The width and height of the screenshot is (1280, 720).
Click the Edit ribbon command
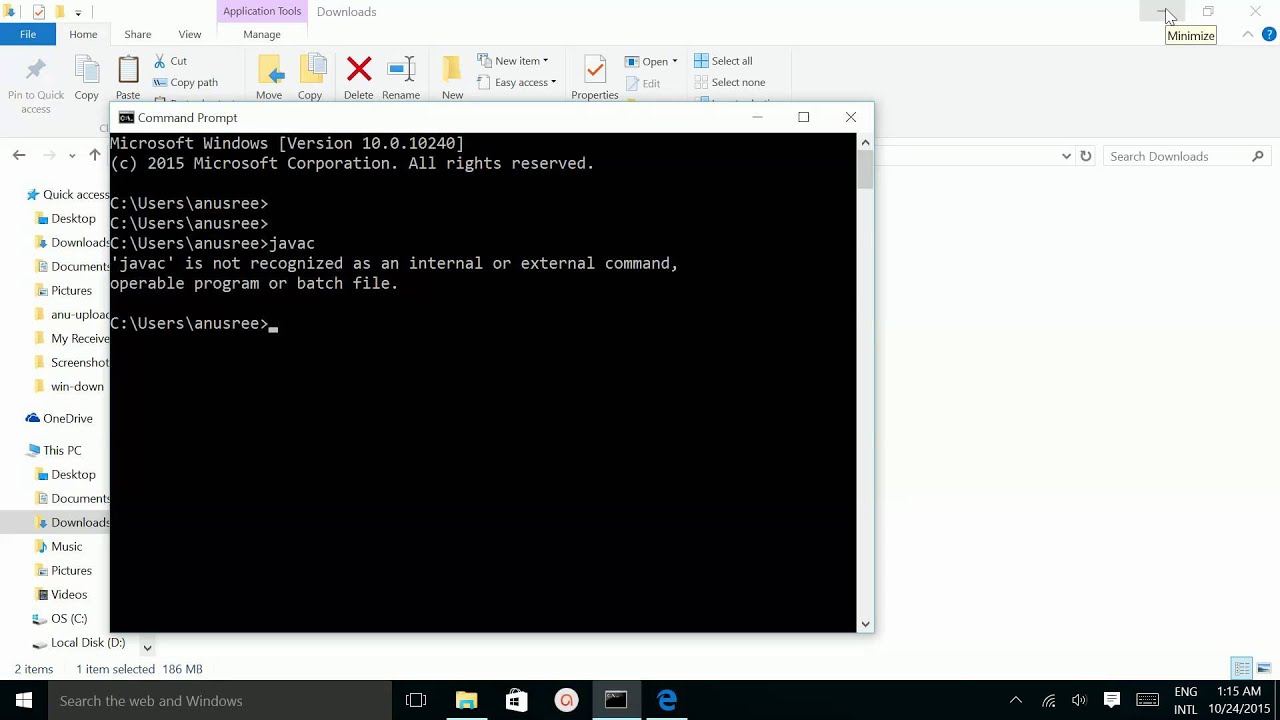pyautogui.click(x=642, y=84)
